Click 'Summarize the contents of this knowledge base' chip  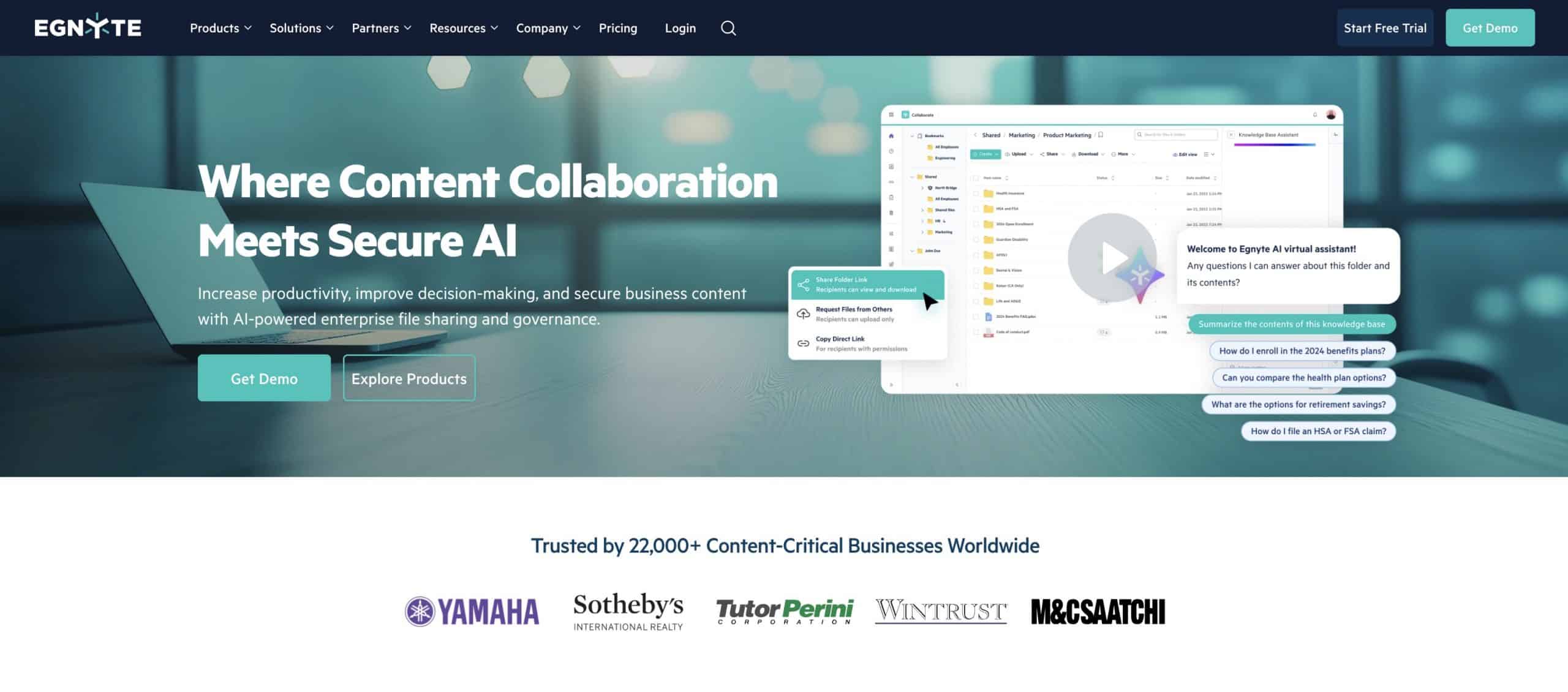point(1291,324)
